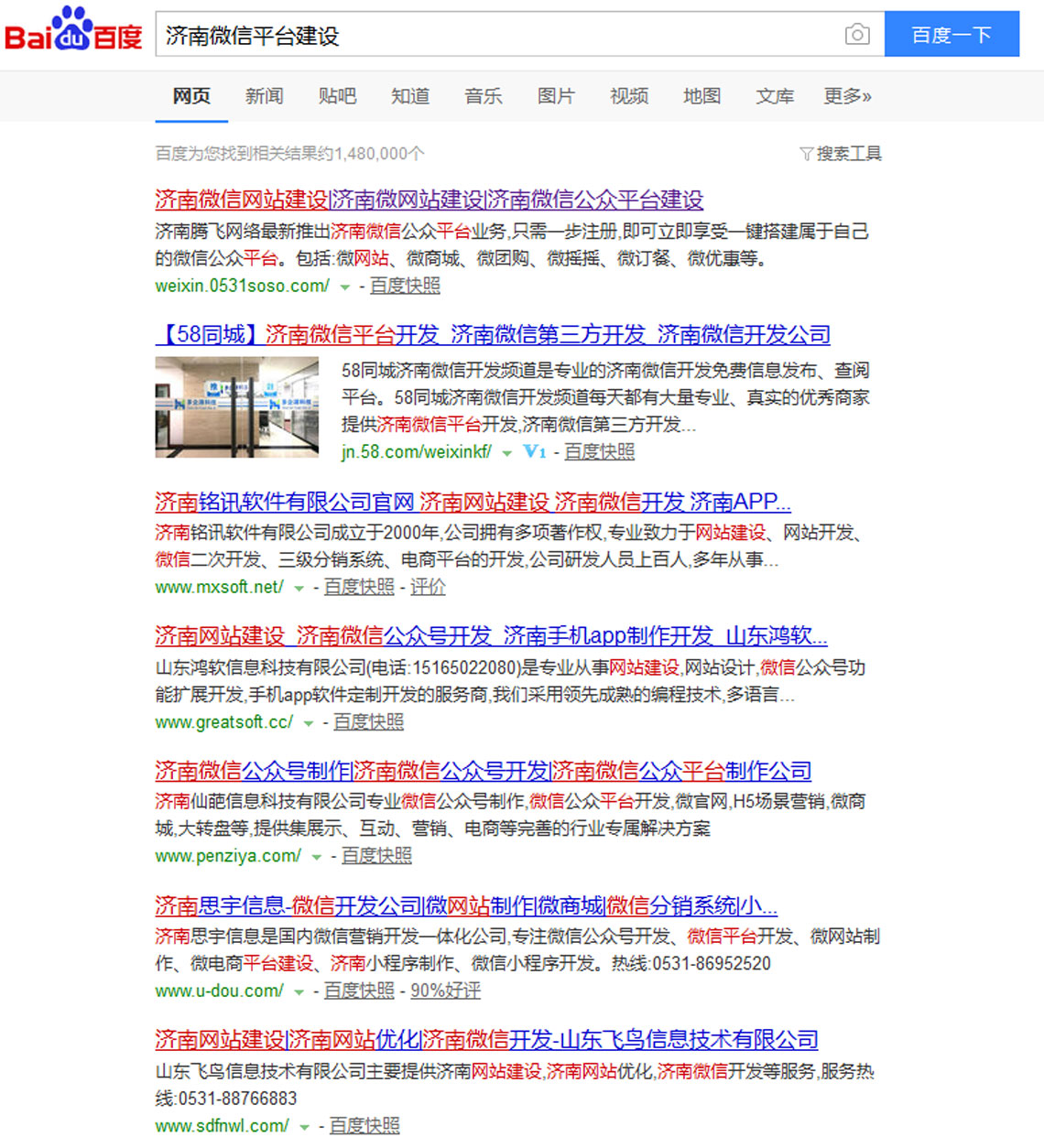Viewport: 1044px width, 1148px height.
Task: Open 百度快照 for www.sdfnwl.com
Action: coord(364,1125)
